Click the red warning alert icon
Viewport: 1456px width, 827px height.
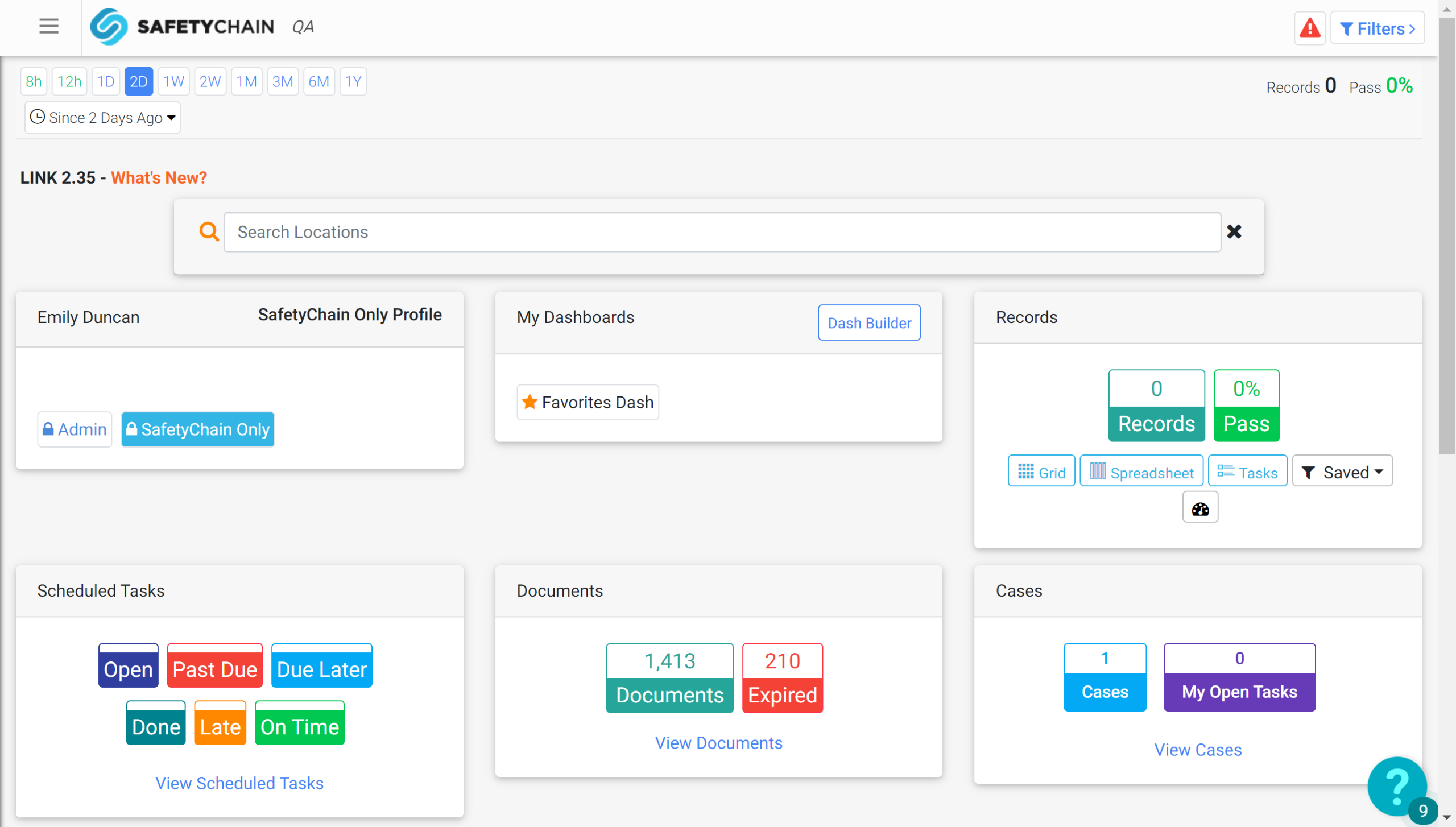(x=1310, y=28)
